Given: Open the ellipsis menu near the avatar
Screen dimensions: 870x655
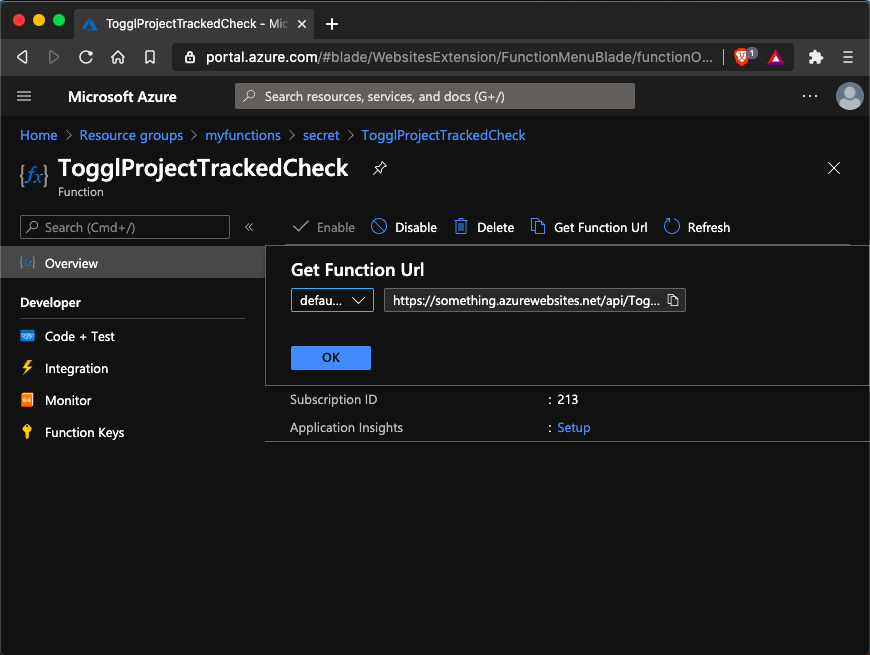Looking at the screenshot, I should click(810, 96).
